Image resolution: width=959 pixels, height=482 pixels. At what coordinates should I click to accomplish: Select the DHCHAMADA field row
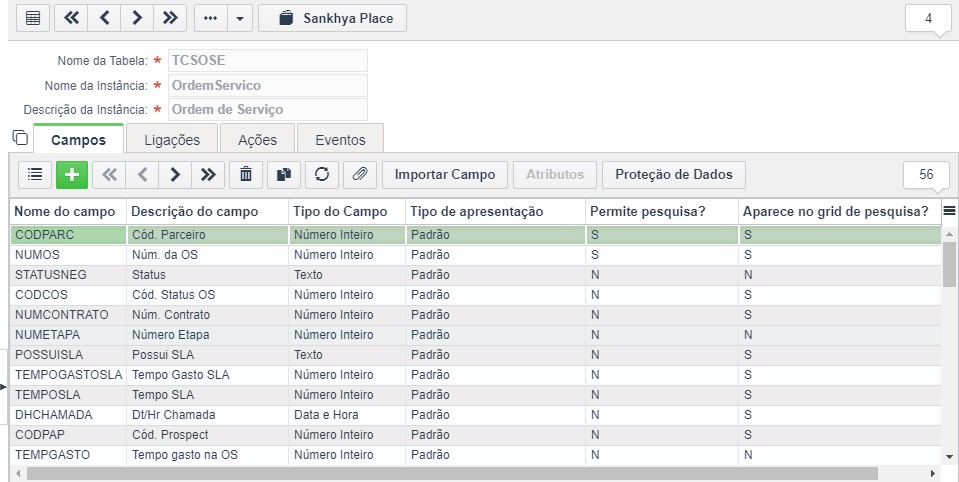click(x=476, y=415)
